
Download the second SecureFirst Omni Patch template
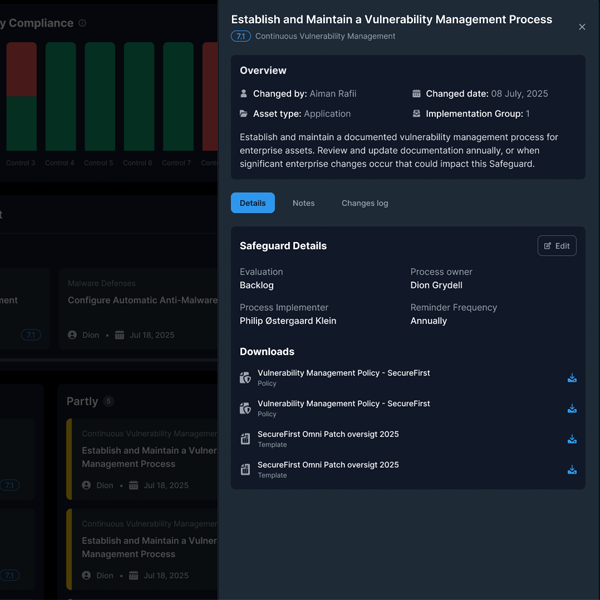pos(572,470)
